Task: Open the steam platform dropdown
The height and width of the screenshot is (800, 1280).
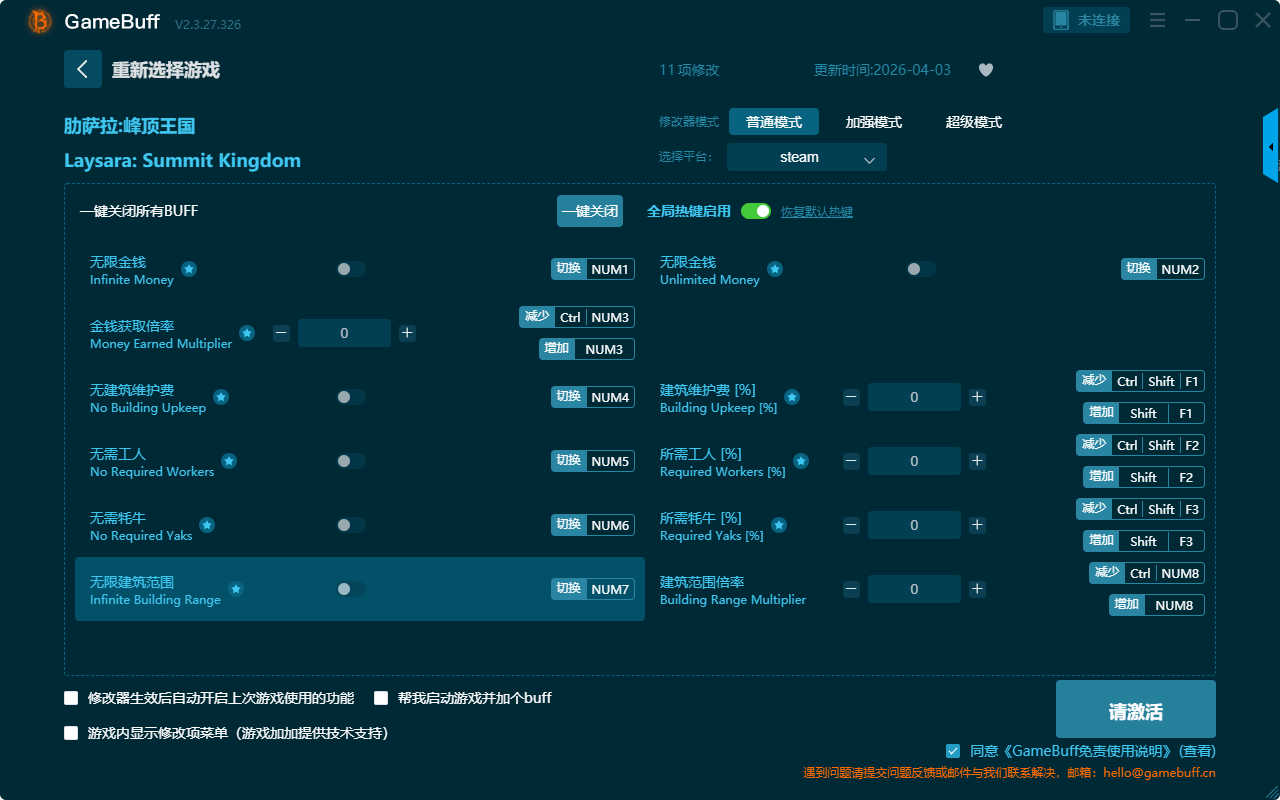Action: click(806, 157)
